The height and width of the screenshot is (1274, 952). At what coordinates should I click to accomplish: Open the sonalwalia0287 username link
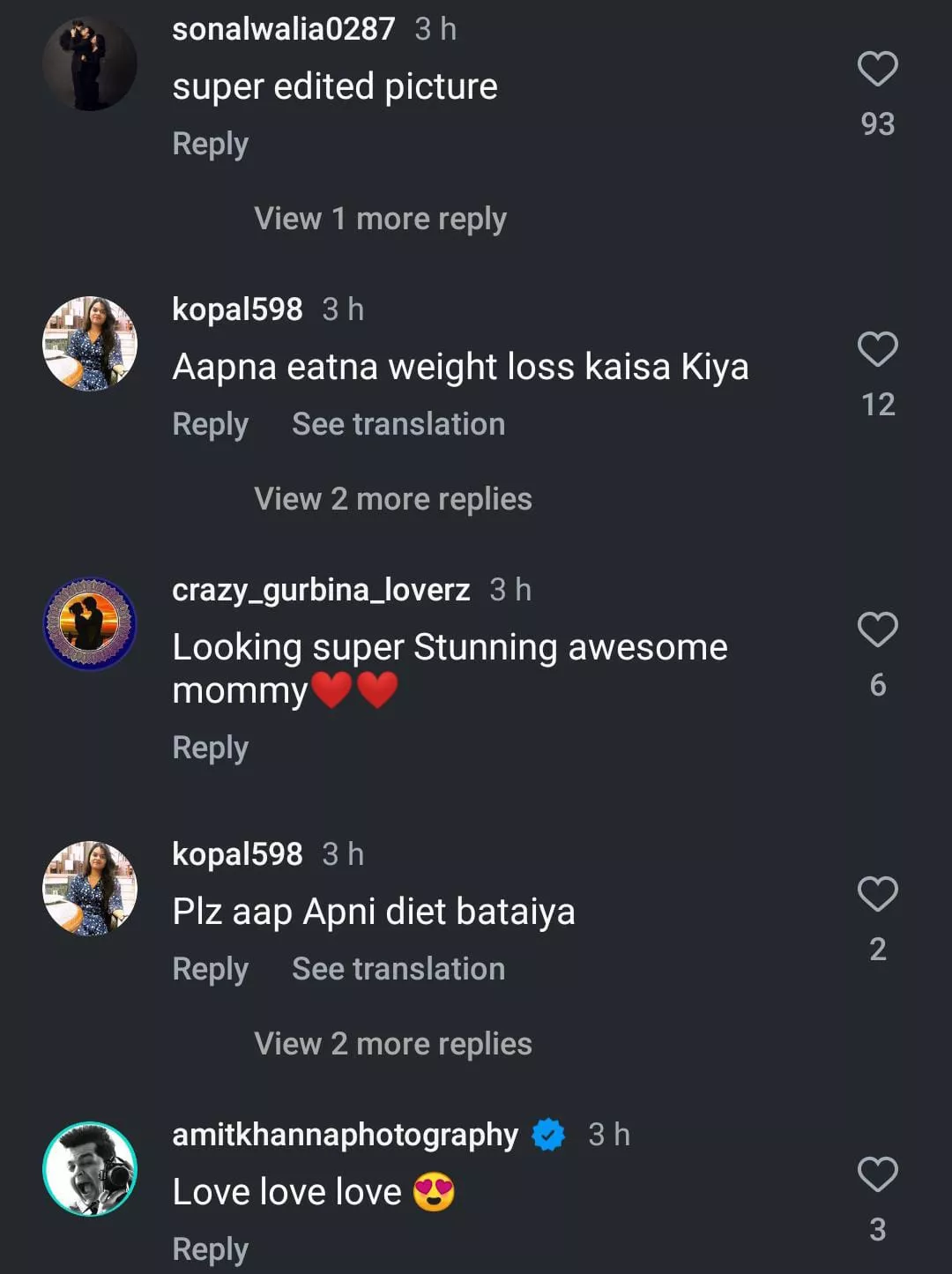coord(283,29)
